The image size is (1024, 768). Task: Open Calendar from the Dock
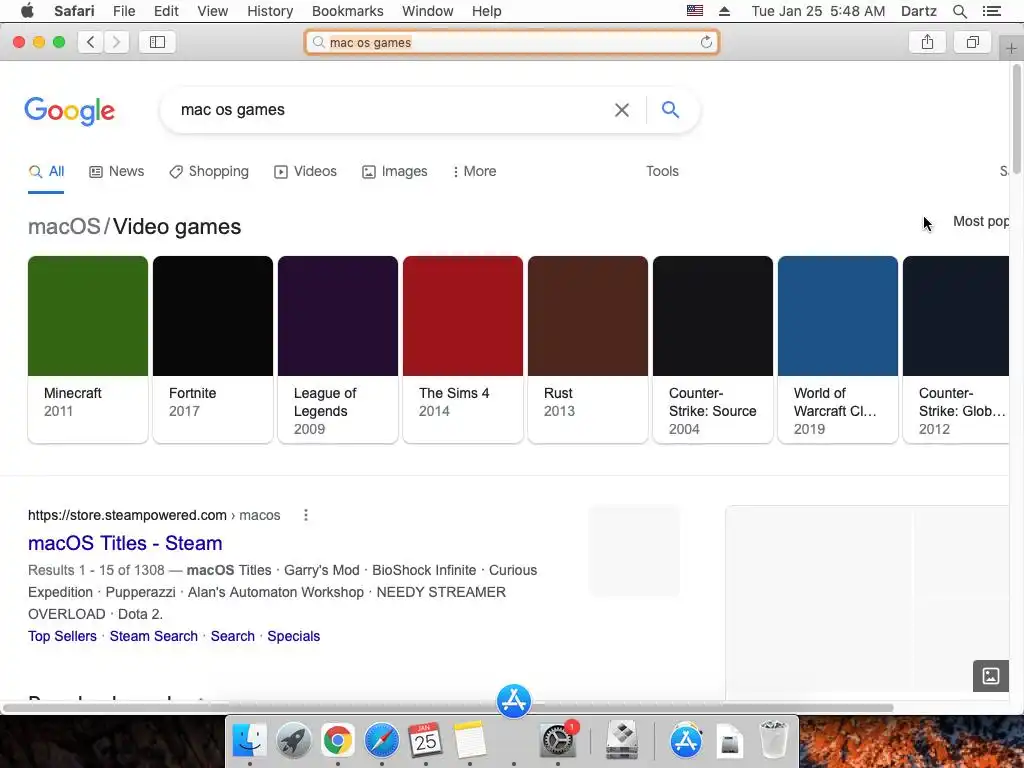426,740
